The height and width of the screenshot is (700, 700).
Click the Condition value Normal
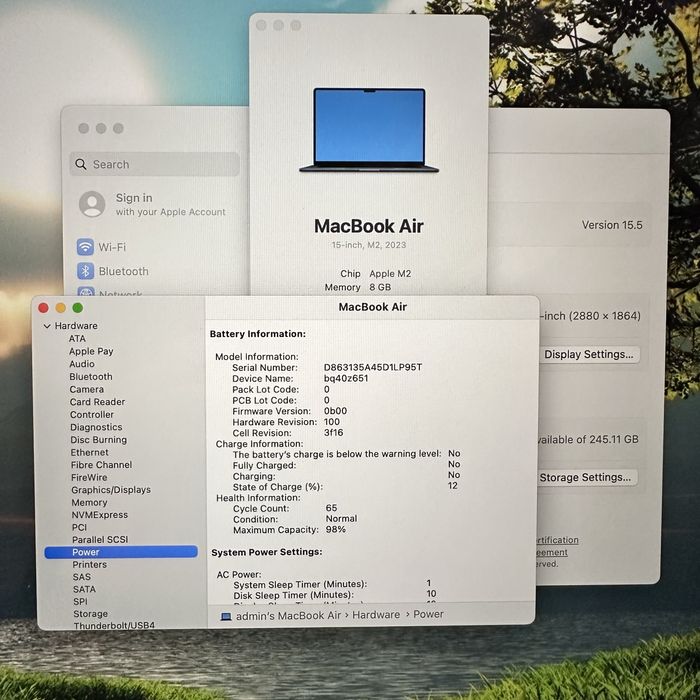click(342, 519)
